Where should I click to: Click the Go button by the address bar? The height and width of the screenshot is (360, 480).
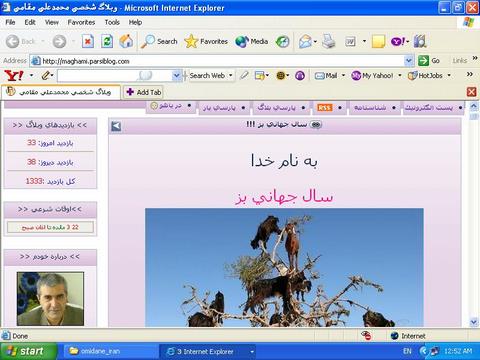coord(429,61)
